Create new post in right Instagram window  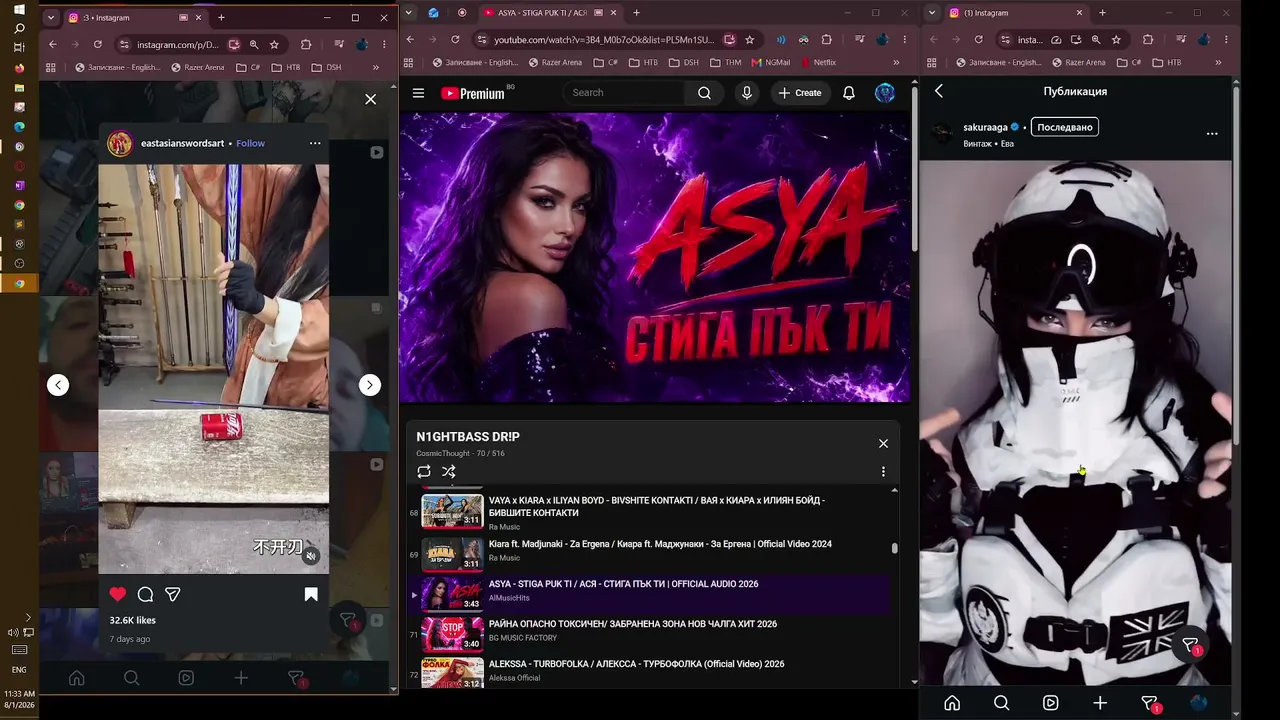coord(1100,703)
